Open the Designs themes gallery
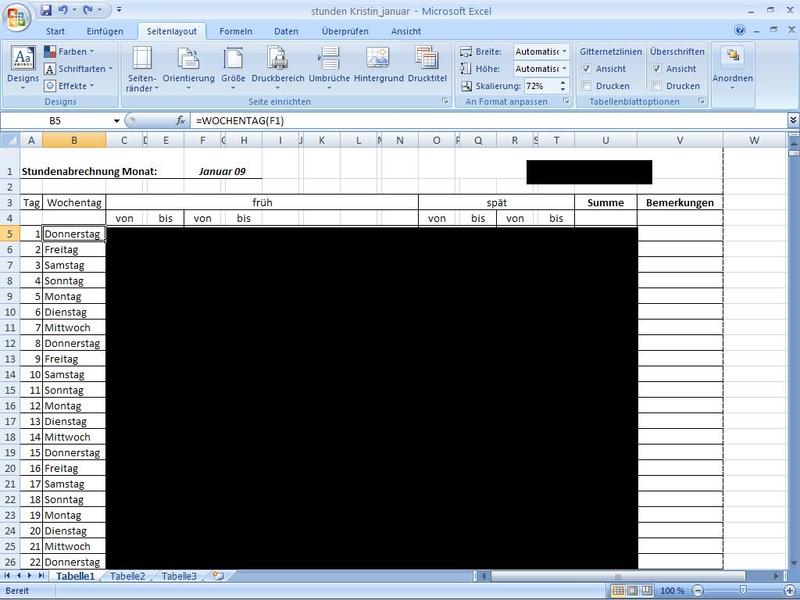800x600 pixels. pyautogui.click(x=23, y=69)
